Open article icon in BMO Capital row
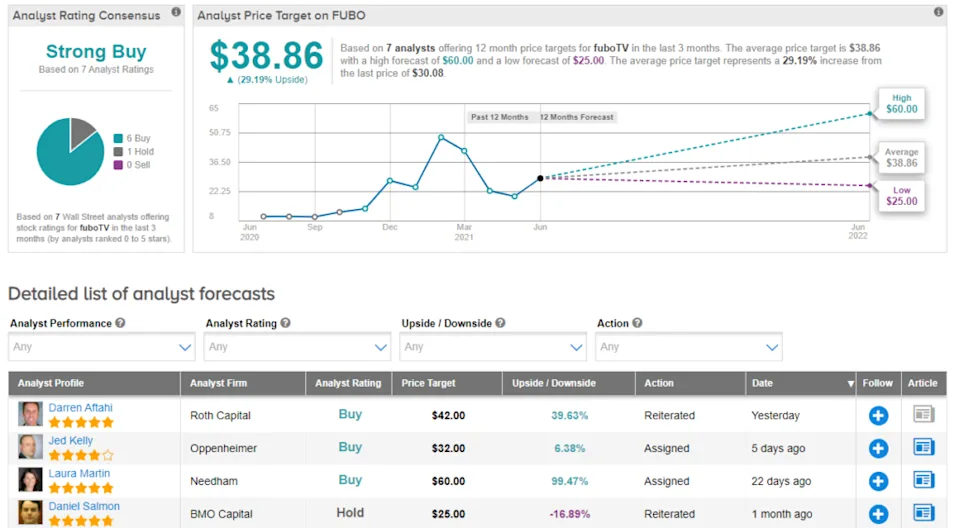Image resolution: width=959 pixels, height=528 pixels. tap(924, 513)
